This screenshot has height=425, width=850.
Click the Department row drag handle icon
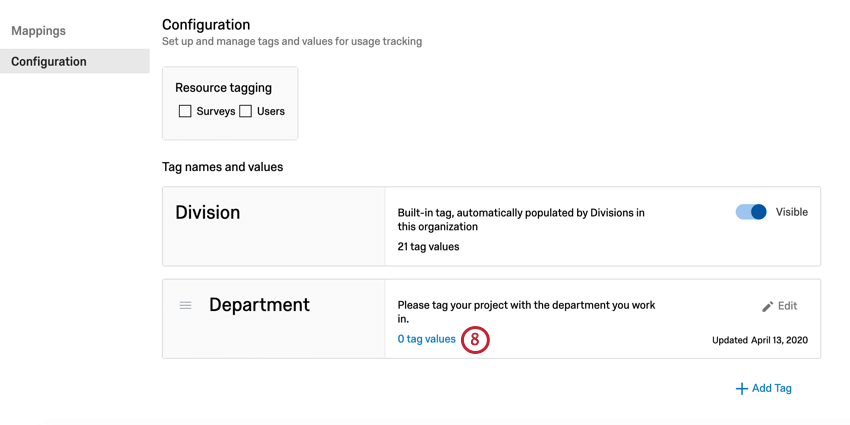(185, 306)
